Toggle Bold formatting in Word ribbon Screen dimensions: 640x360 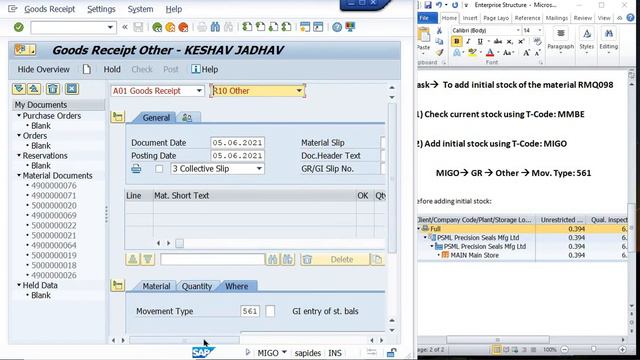[x=456, y=41]
